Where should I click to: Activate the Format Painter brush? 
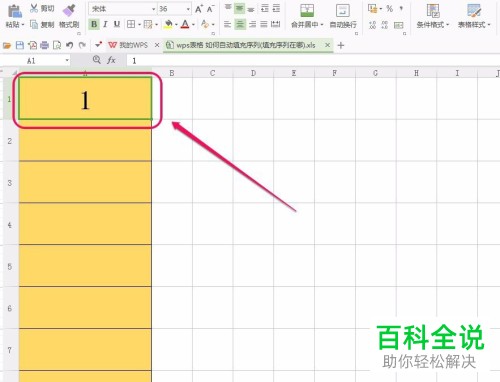(69, 11)
